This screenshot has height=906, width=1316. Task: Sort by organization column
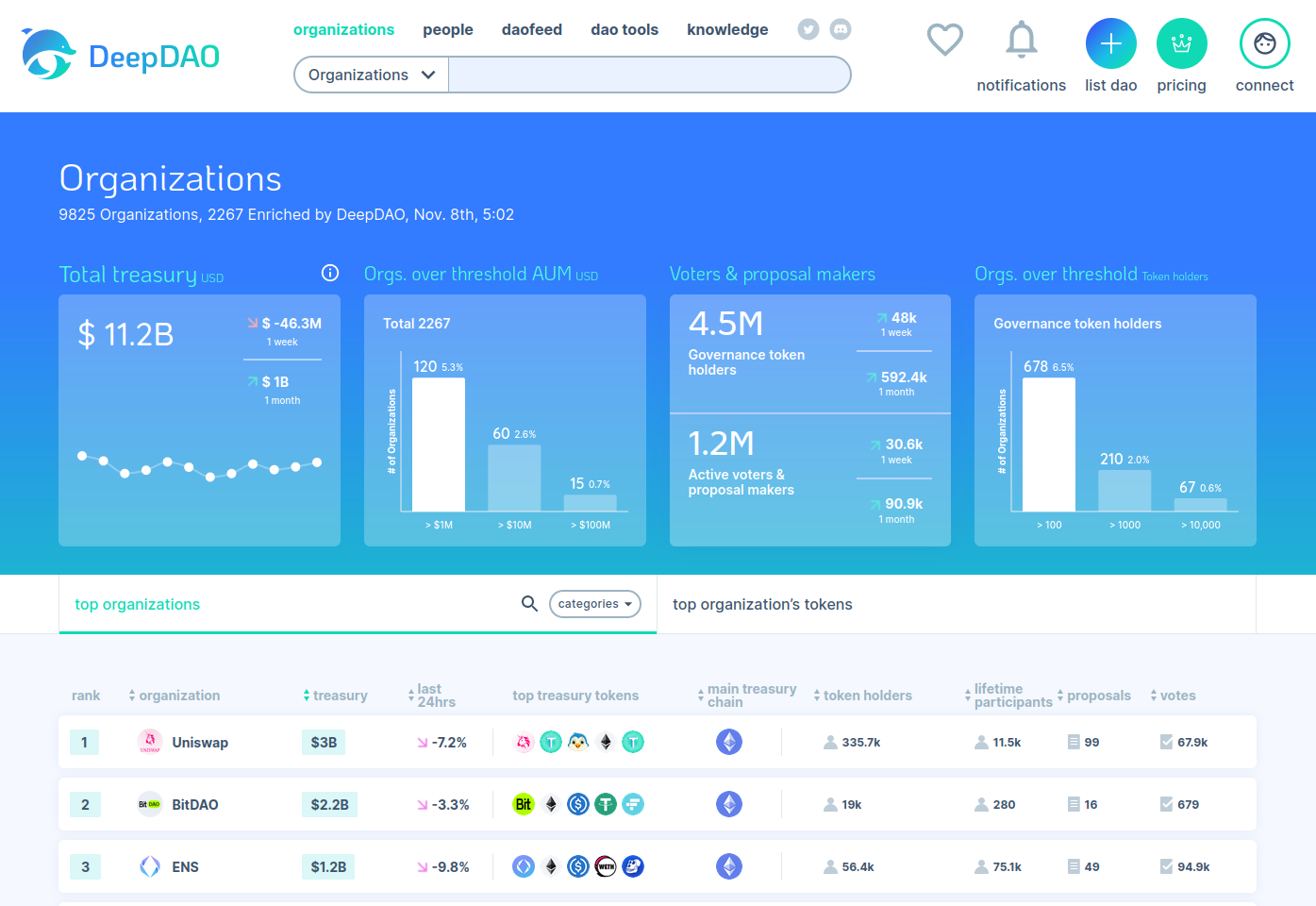(175, 696)
